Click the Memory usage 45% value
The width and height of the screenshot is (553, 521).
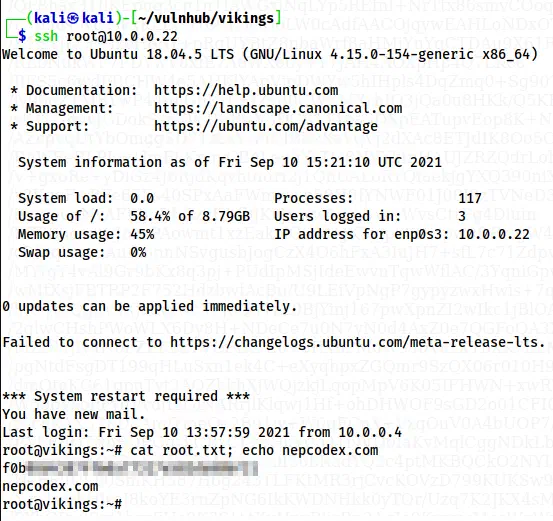point(142,235)
